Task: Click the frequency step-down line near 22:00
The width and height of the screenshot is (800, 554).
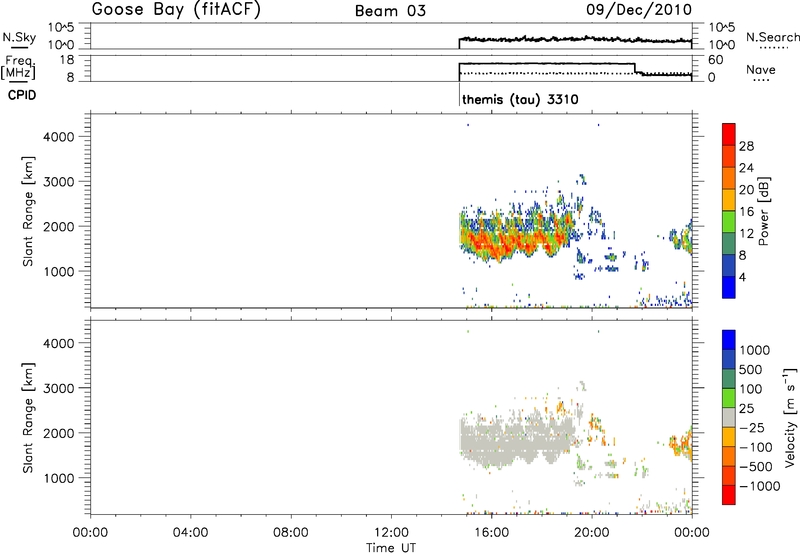Action: point(636,69)
